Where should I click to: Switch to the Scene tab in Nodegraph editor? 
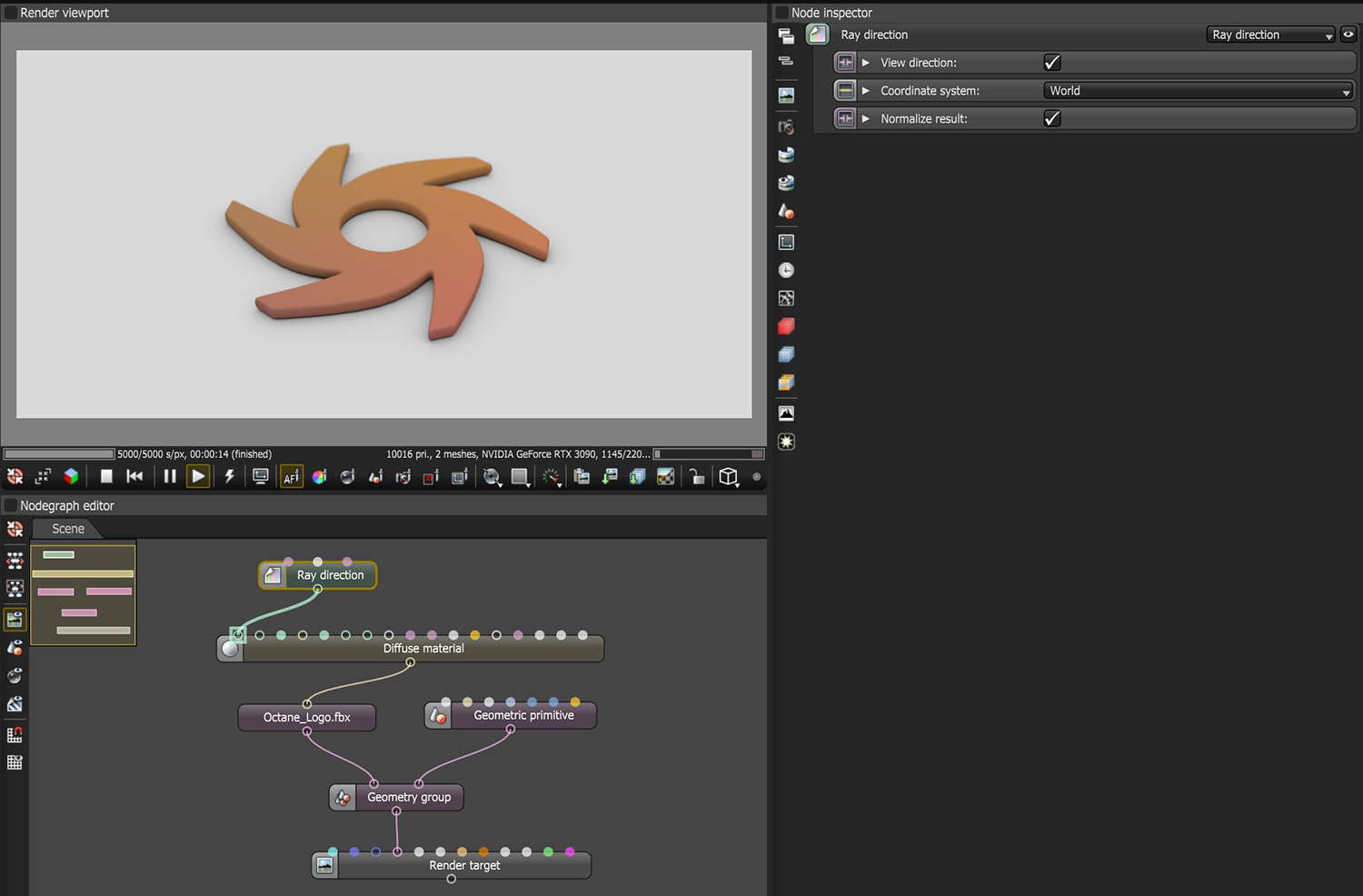[67, 529]
